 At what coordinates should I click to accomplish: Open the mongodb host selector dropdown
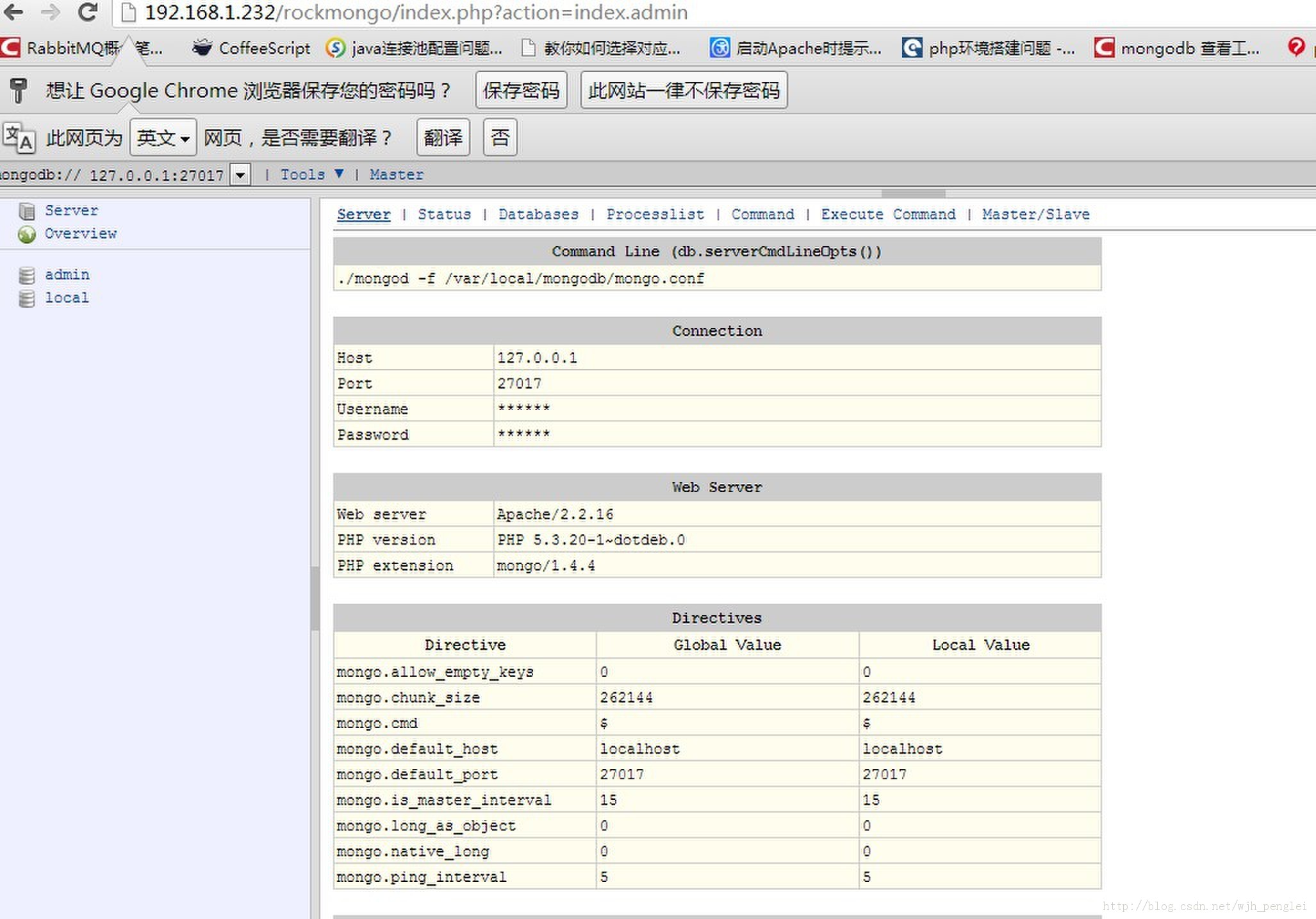(x=240, y=174)
